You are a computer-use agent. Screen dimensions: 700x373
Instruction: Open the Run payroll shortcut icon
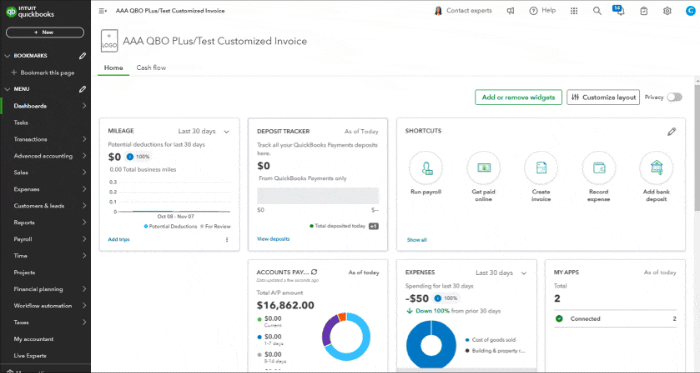(x=425, y=168)
